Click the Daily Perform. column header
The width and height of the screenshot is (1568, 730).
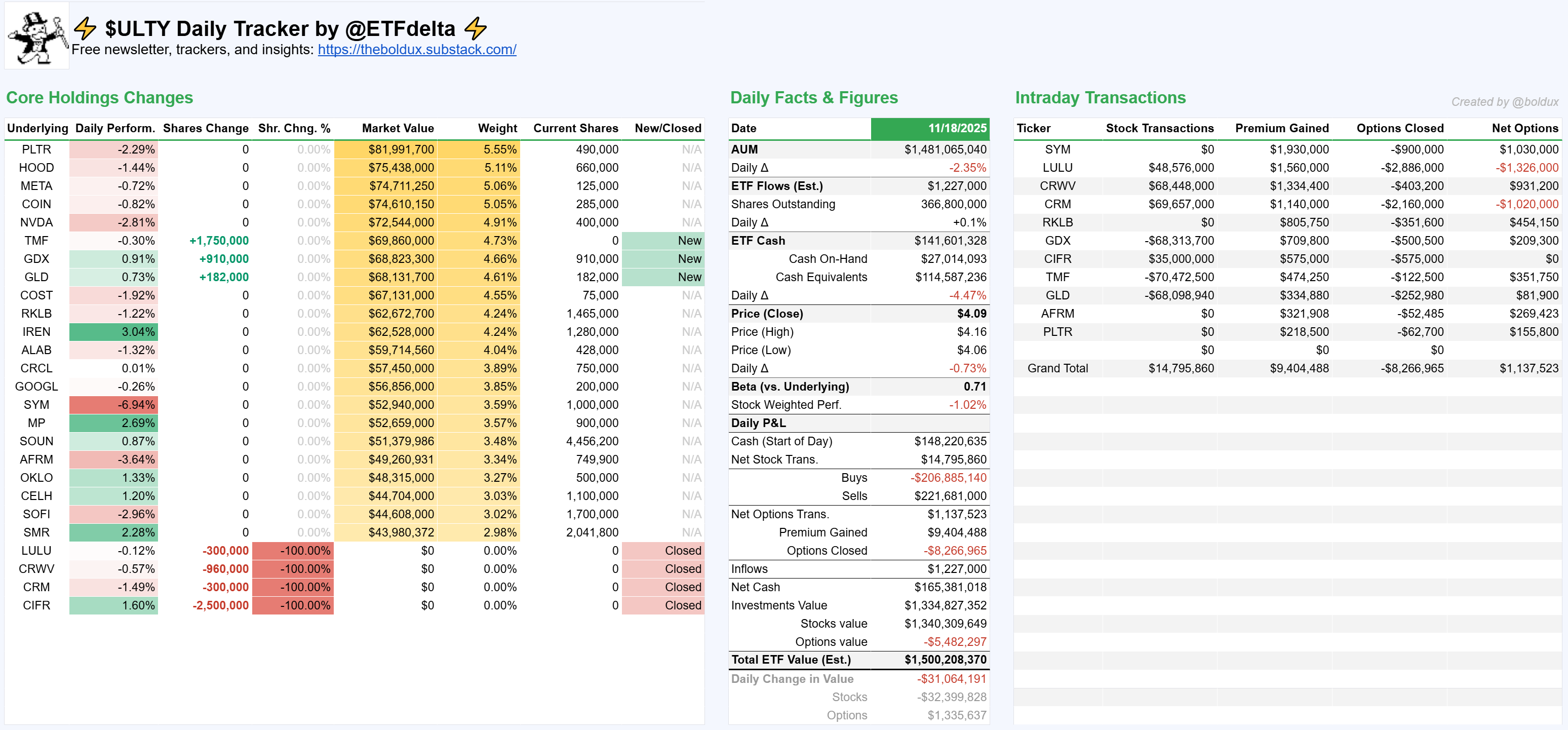click(x=114, y=129)
